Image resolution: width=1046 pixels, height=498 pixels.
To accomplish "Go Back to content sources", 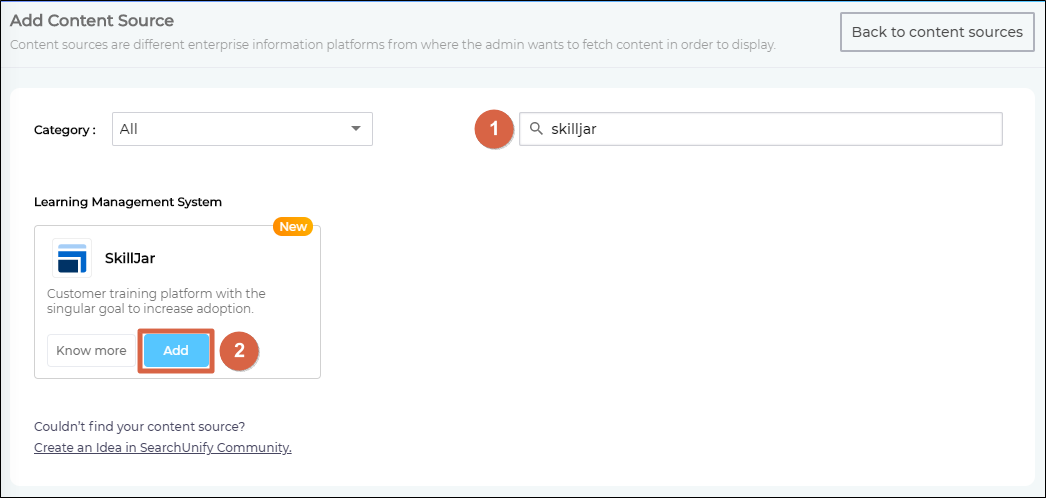I will coord(936,32).
